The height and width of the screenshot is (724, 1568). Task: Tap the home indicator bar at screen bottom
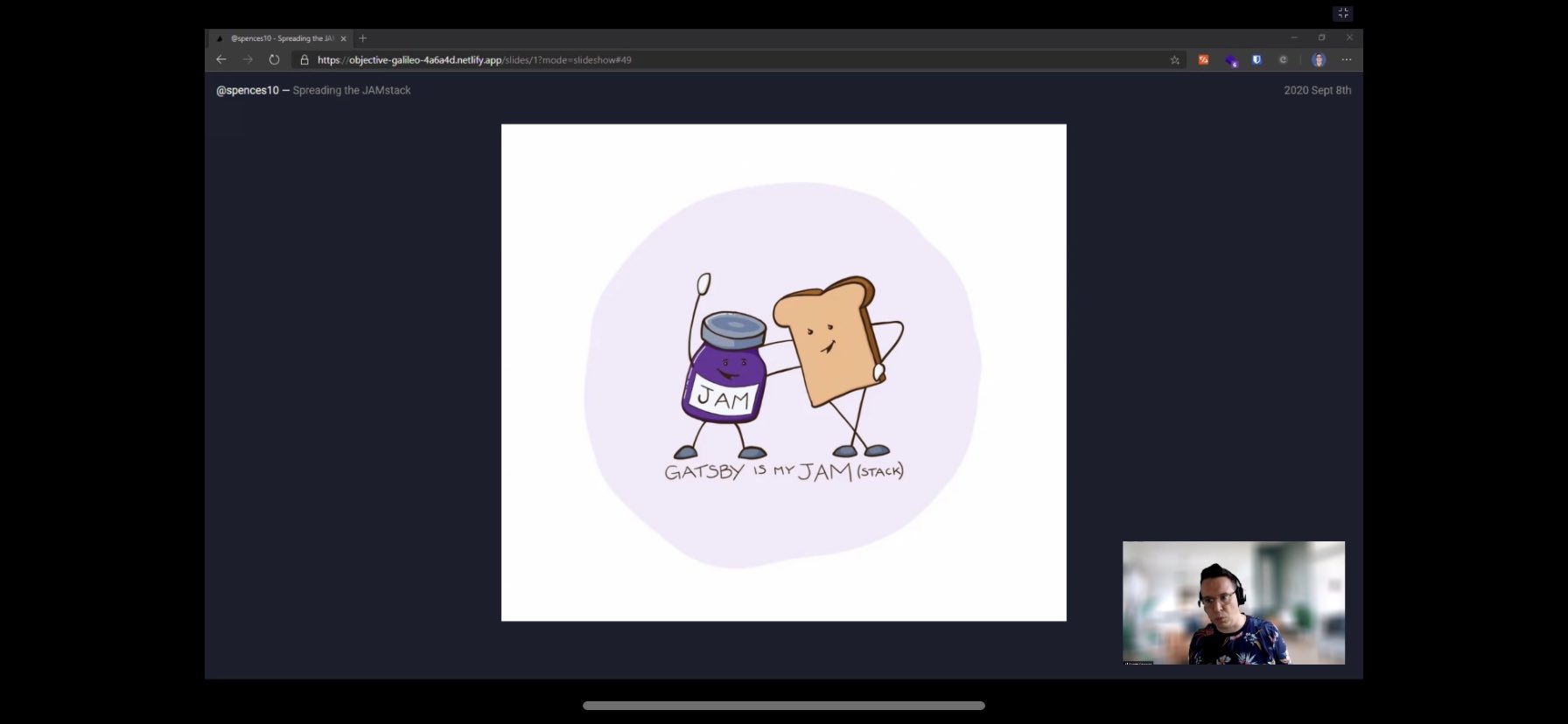click(784, 706)
